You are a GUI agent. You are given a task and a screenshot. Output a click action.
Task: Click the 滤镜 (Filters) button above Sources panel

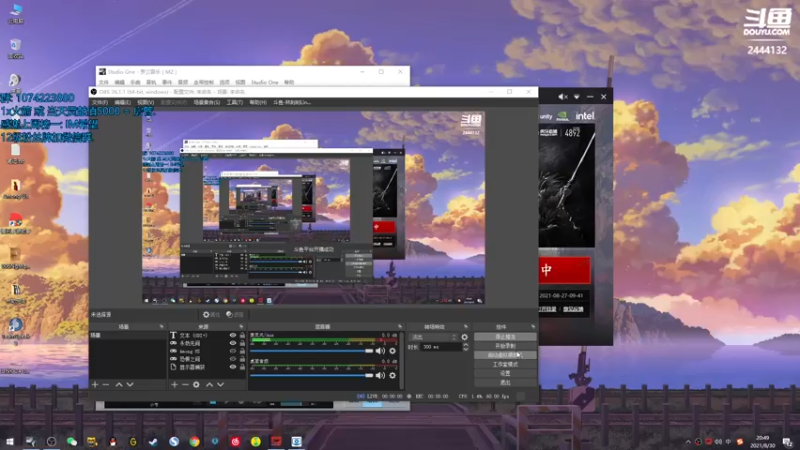(235, 315)
